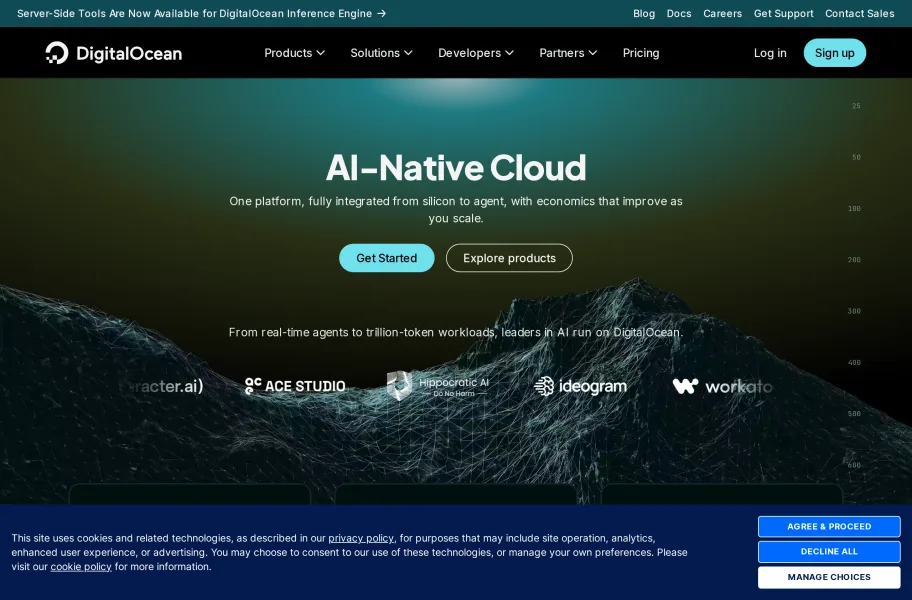The width and height of the screenshot is (912, 600).
Task: Open the workato customer logo
Action: pyautogui.click(x=722, y=386)
